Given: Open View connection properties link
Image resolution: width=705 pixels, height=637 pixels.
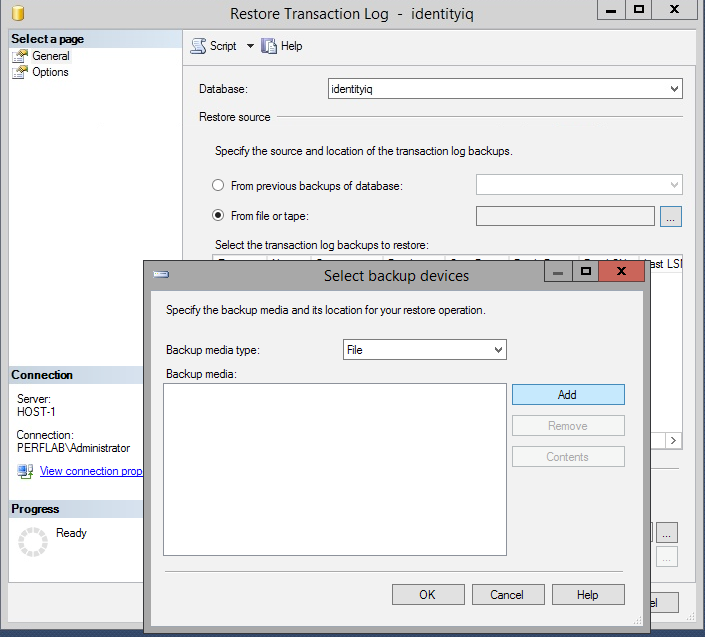Looking at the screenshot, I should [x=91, y=471].
